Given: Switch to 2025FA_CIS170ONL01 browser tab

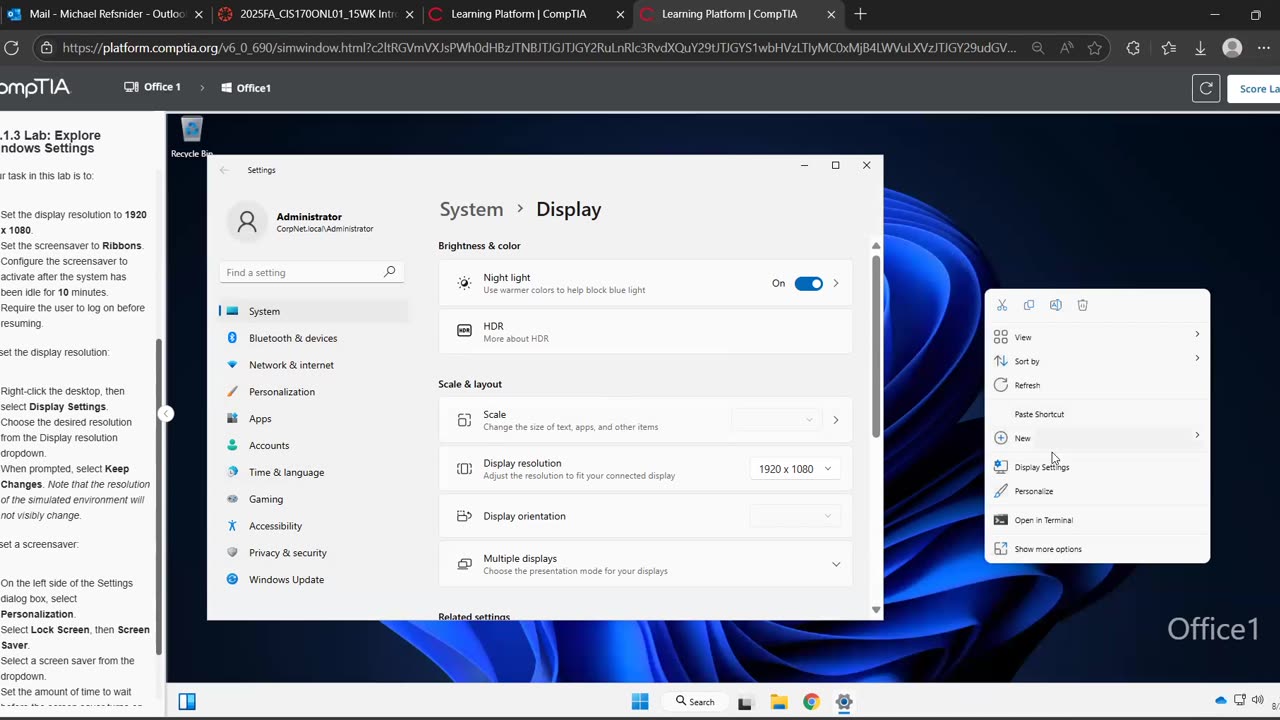Looking at the screenshot, I should (x=314, y=14).
